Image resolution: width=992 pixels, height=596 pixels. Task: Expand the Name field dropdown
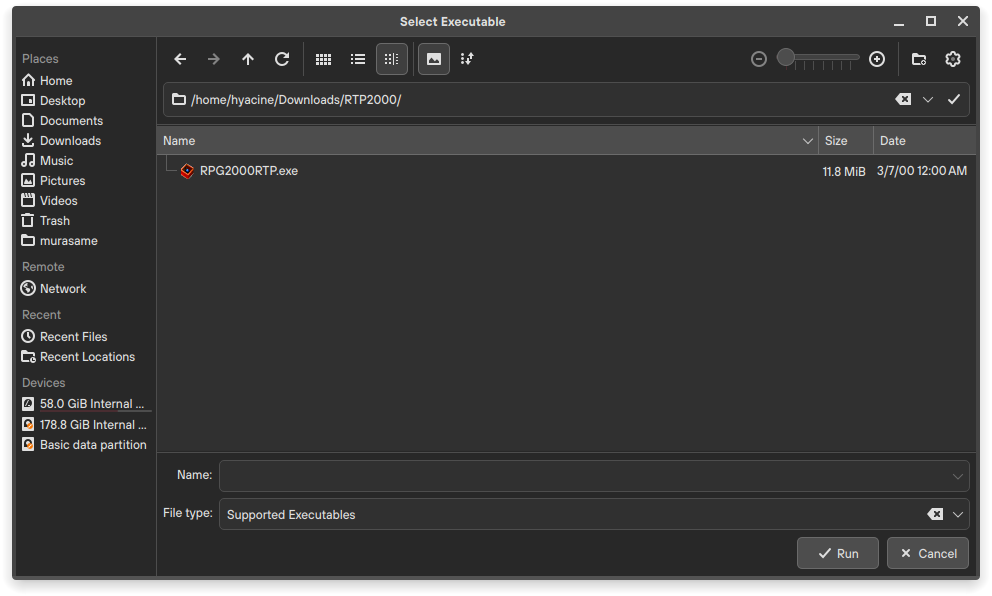958,476
